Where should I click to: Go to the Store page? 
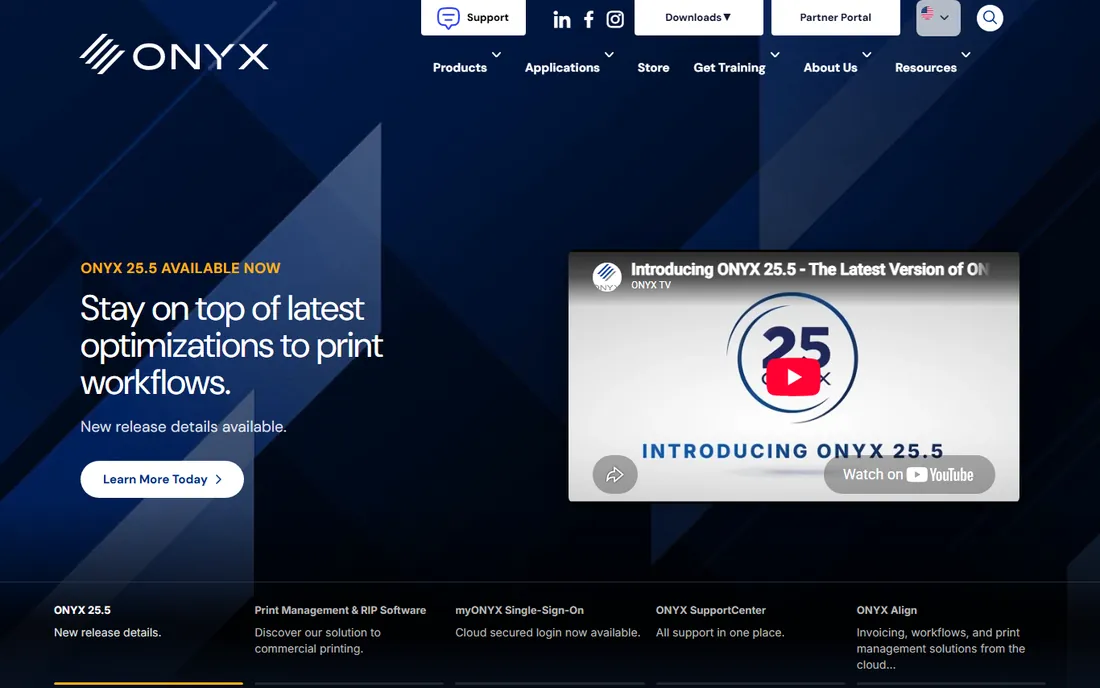click(x=653, y=67)
